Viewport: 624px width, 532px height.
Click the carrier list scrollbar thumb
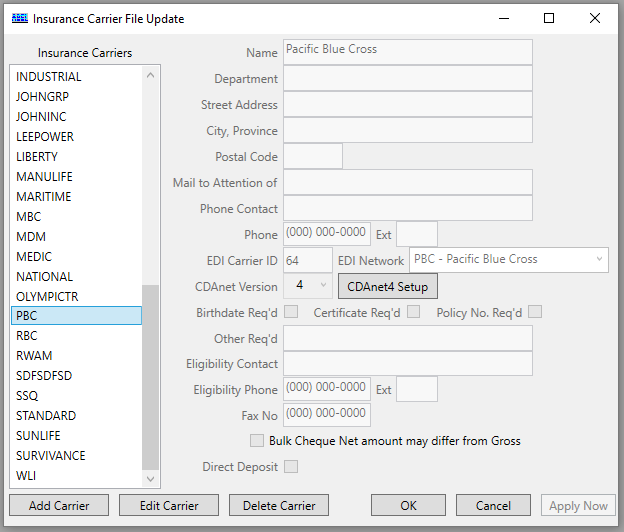pos(150,377)
